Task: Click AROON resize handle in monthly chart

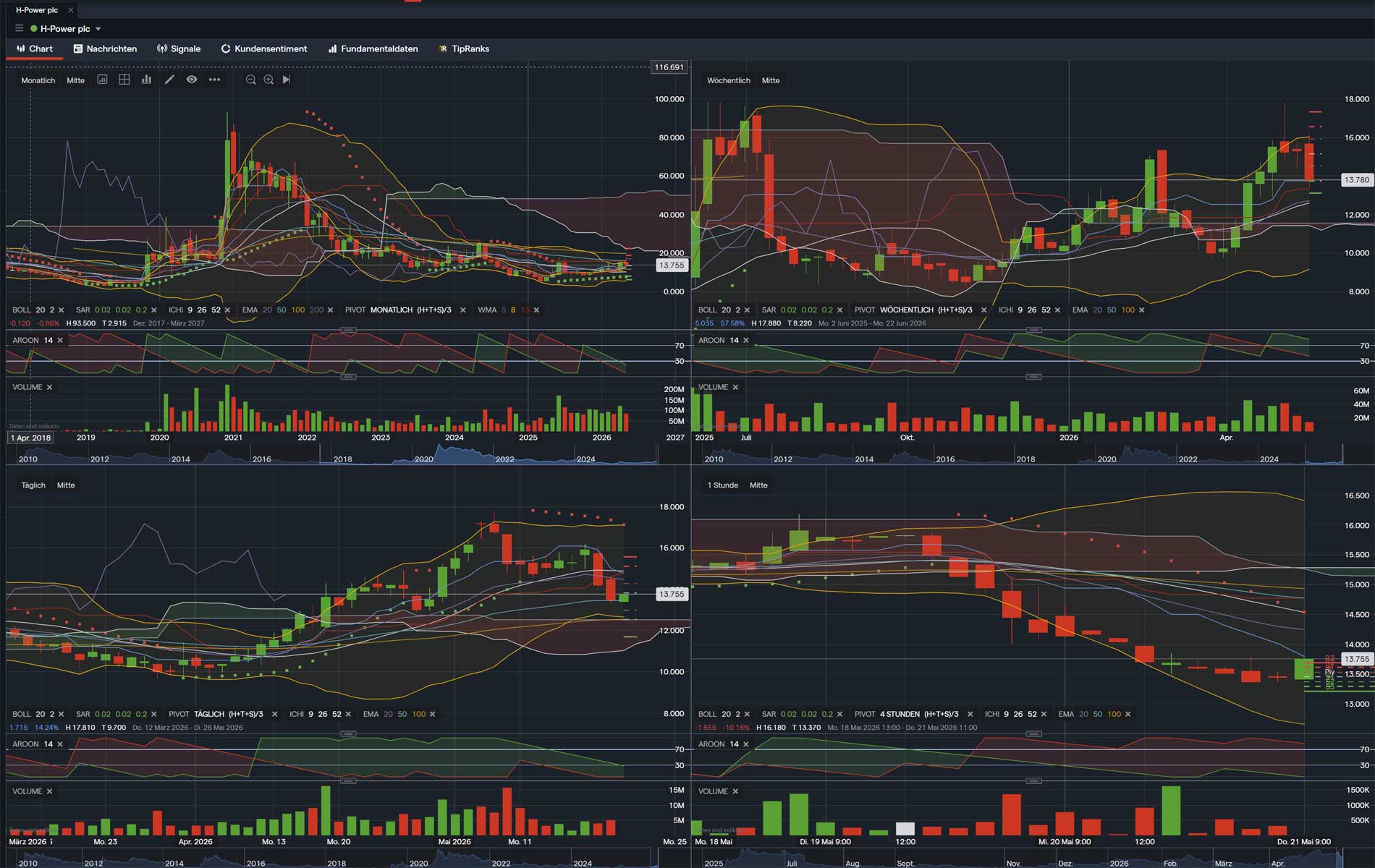Action: pos(348,330)
